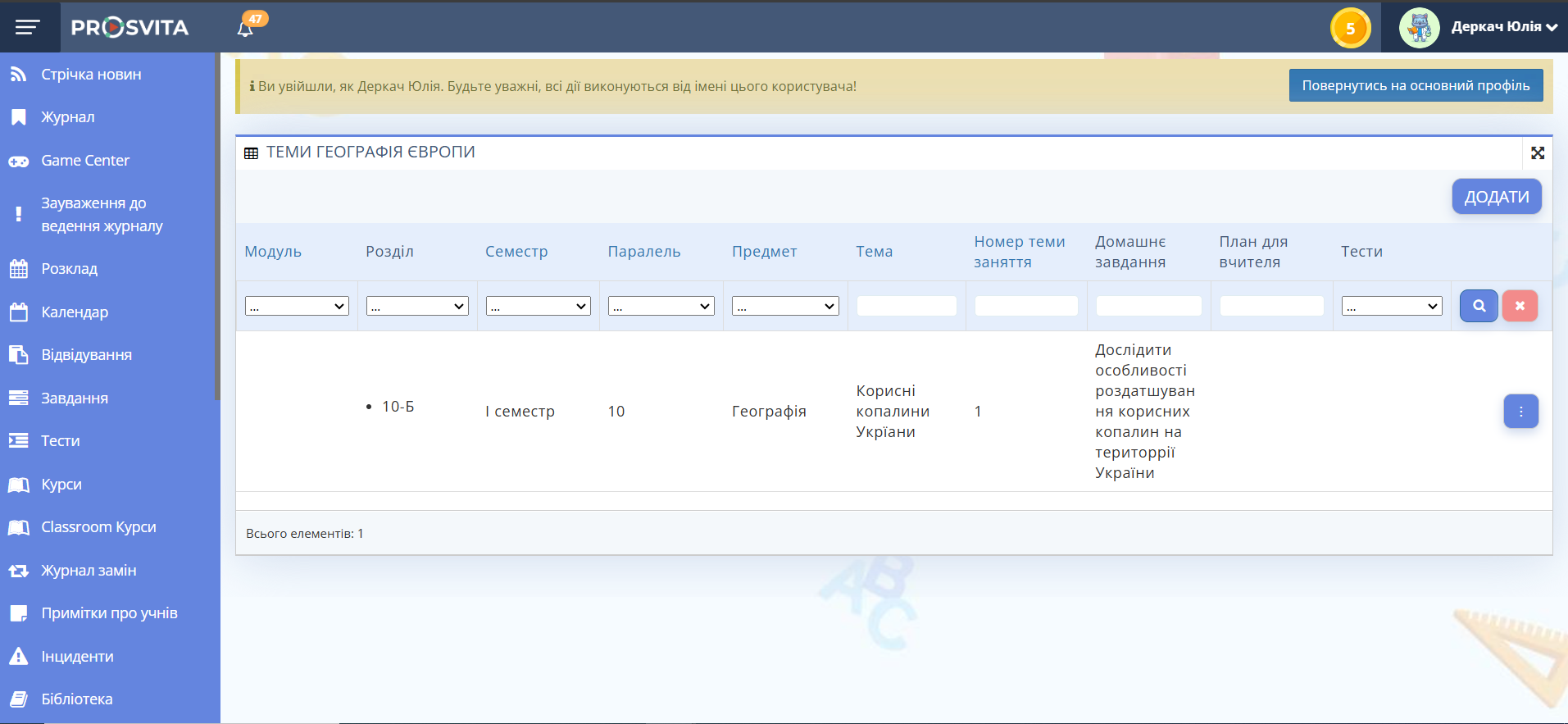Click the ДОДАТИ button
The width and height of the screenshot is (1568, 724).
coord(1496,197)
